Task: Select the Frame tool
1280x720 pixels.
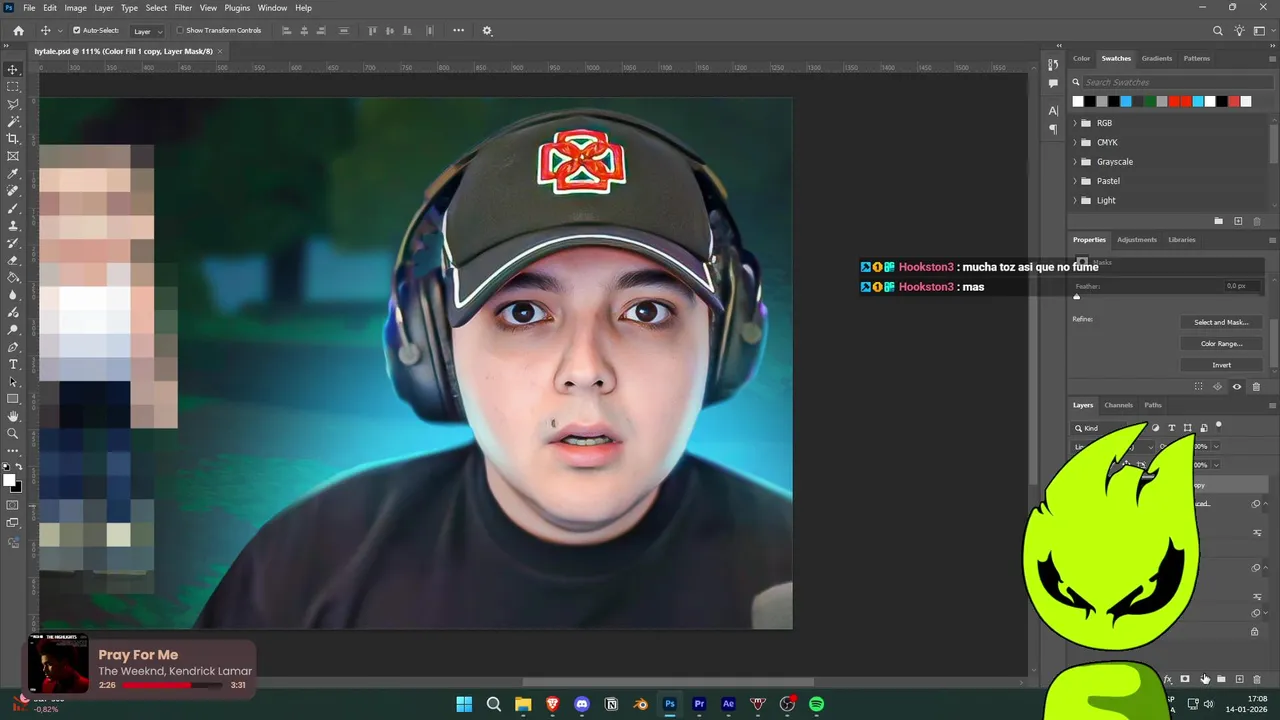Action: tap(13, 156)
